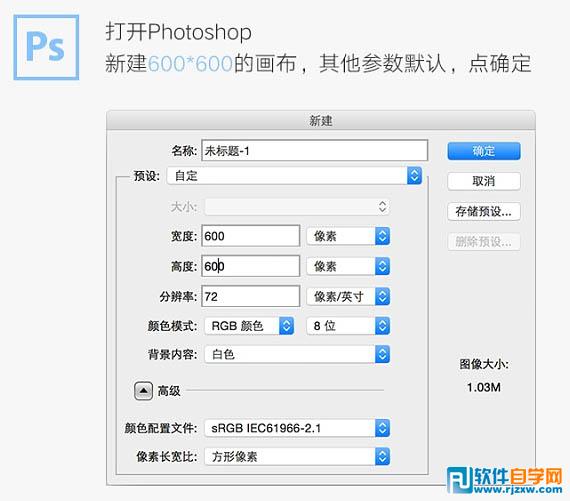570x501 pixels.
Task: Collapse the 高级 advanced section arrow
Action: click(143, 391)
